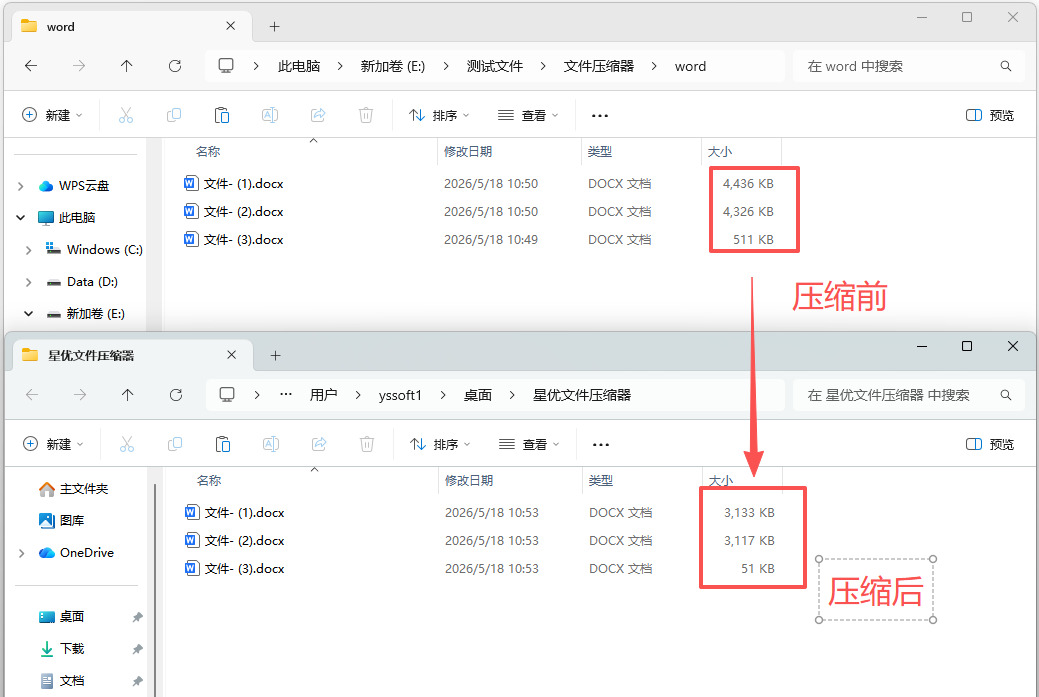Open 排序 dropdown in 星优文件压缩器 window
The width and height of the screenshot is (1039, 697).
click(x=439, y=444)
